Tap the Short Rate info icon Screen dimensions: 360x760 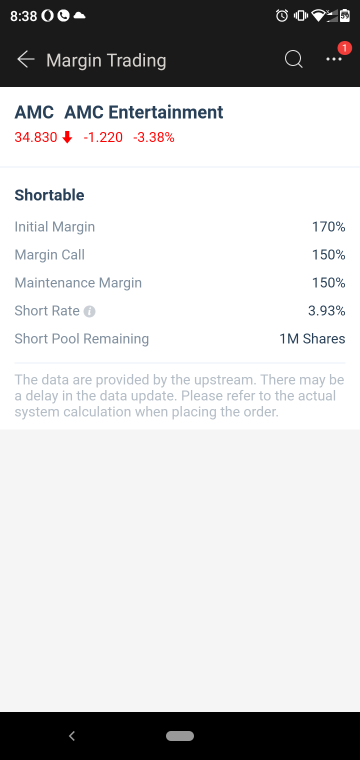[89, 311]
